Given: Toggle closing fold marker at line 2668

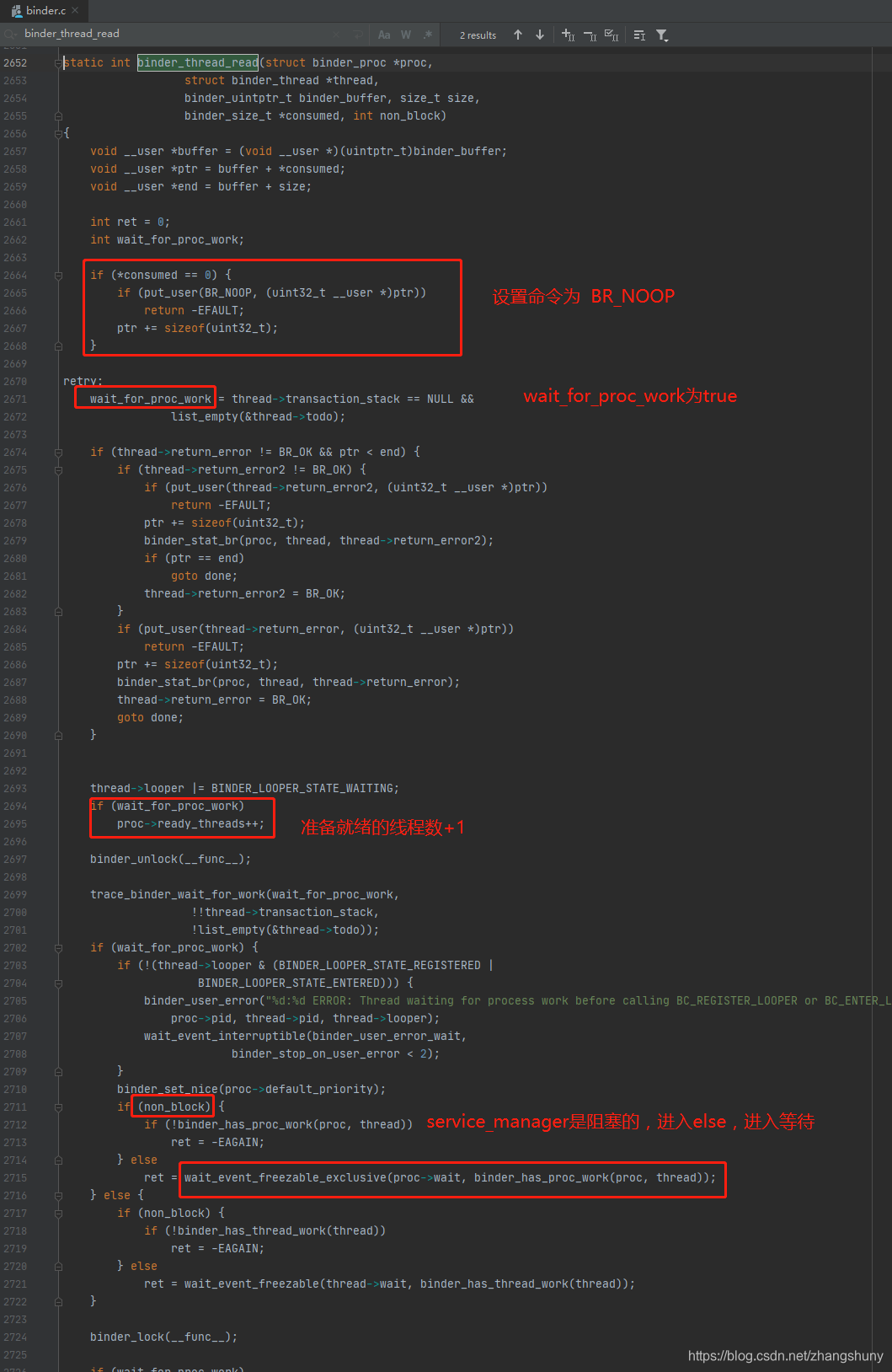Looking at the screenshot, I should point(58,346).
